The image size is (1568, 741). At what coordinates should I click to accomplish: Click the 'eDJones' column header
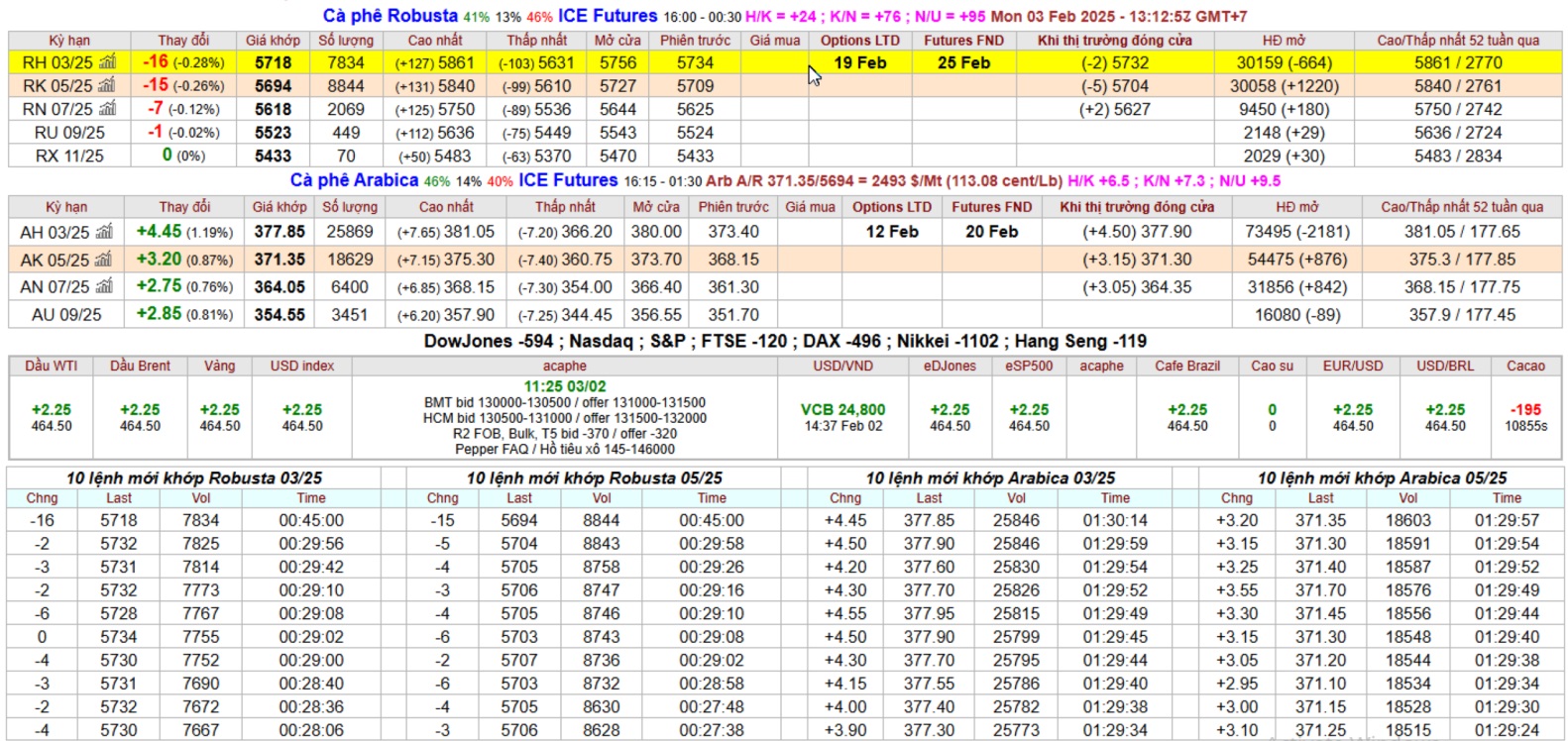click(x=950, y=366)
